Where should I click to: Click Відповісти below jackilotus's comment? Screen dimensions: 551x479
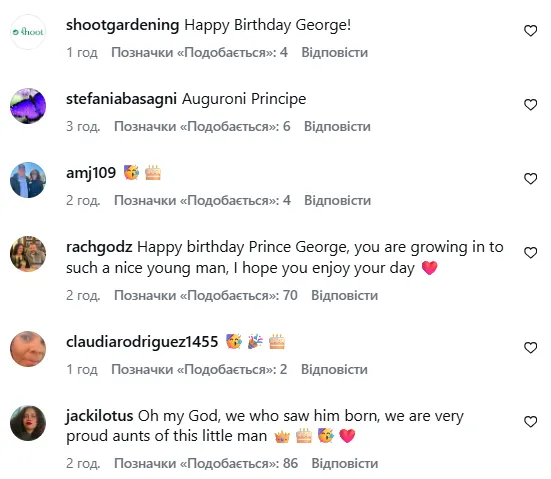click(x=345, y=464)
